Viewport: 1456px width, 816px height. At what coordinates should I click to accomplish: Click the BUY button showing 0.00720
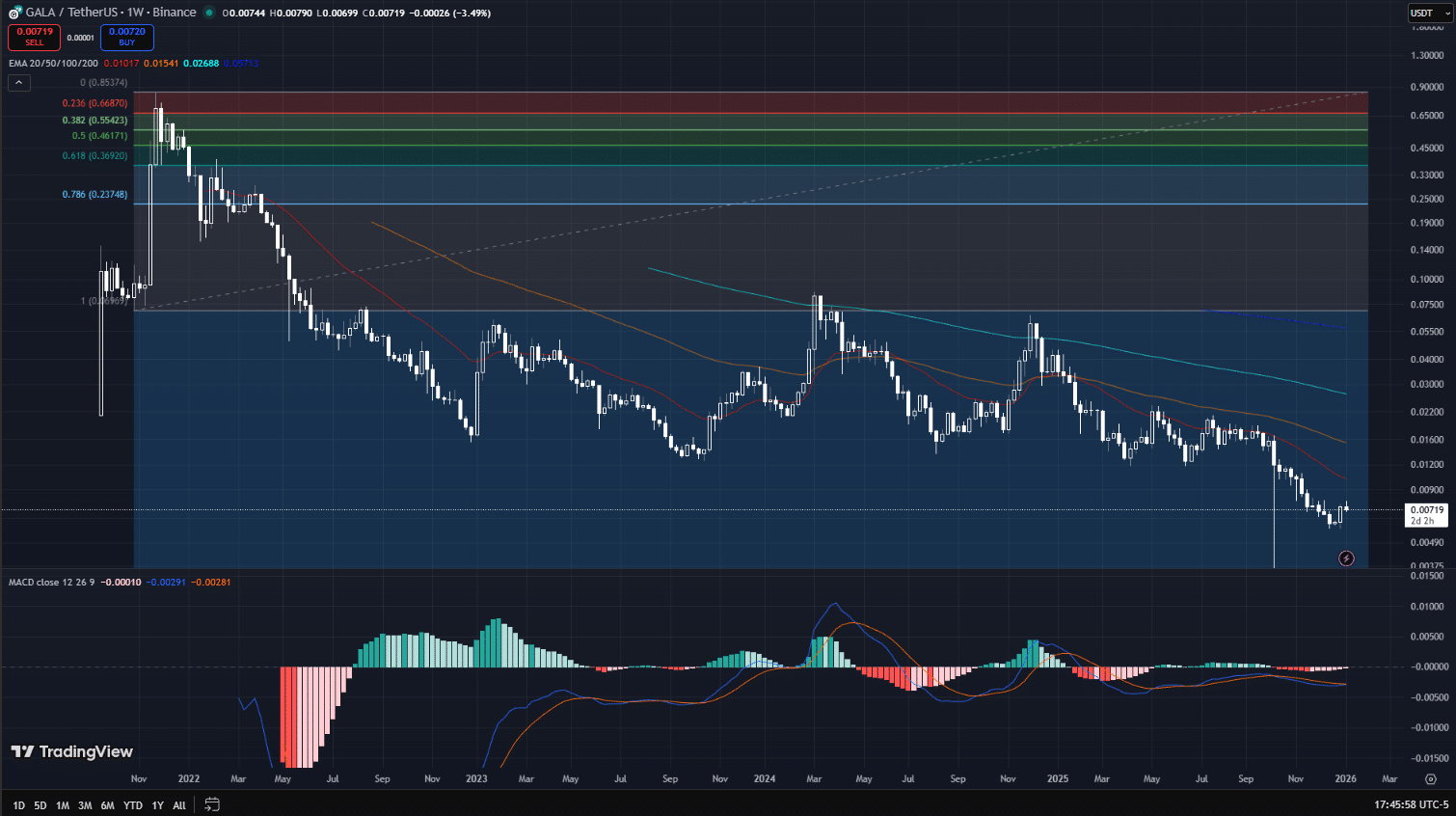[126, 36]
